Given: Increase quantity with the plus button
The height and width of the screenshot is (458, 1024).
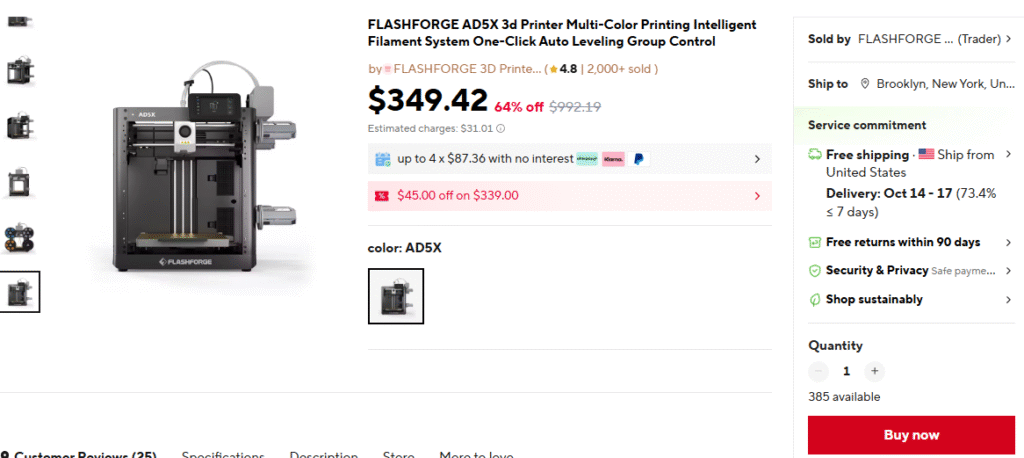Looking at the screenshot, I should point(875,371).
